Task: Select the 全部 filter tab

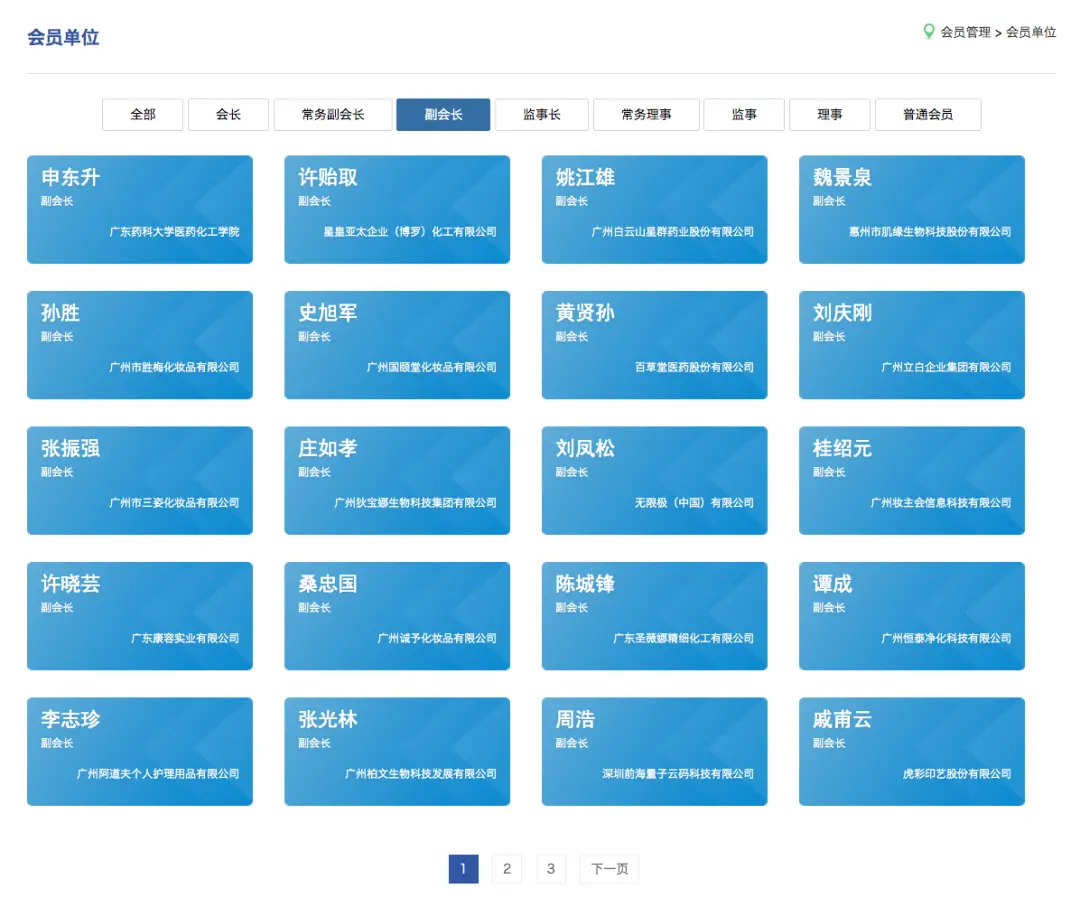Action: click(x=142, y=115)
